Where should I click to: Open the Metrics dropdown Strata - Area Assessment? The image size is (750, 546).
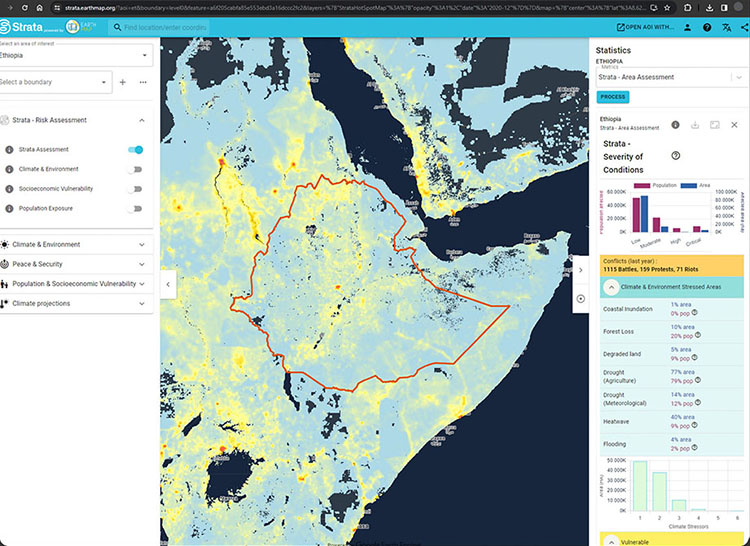[670, 77]
